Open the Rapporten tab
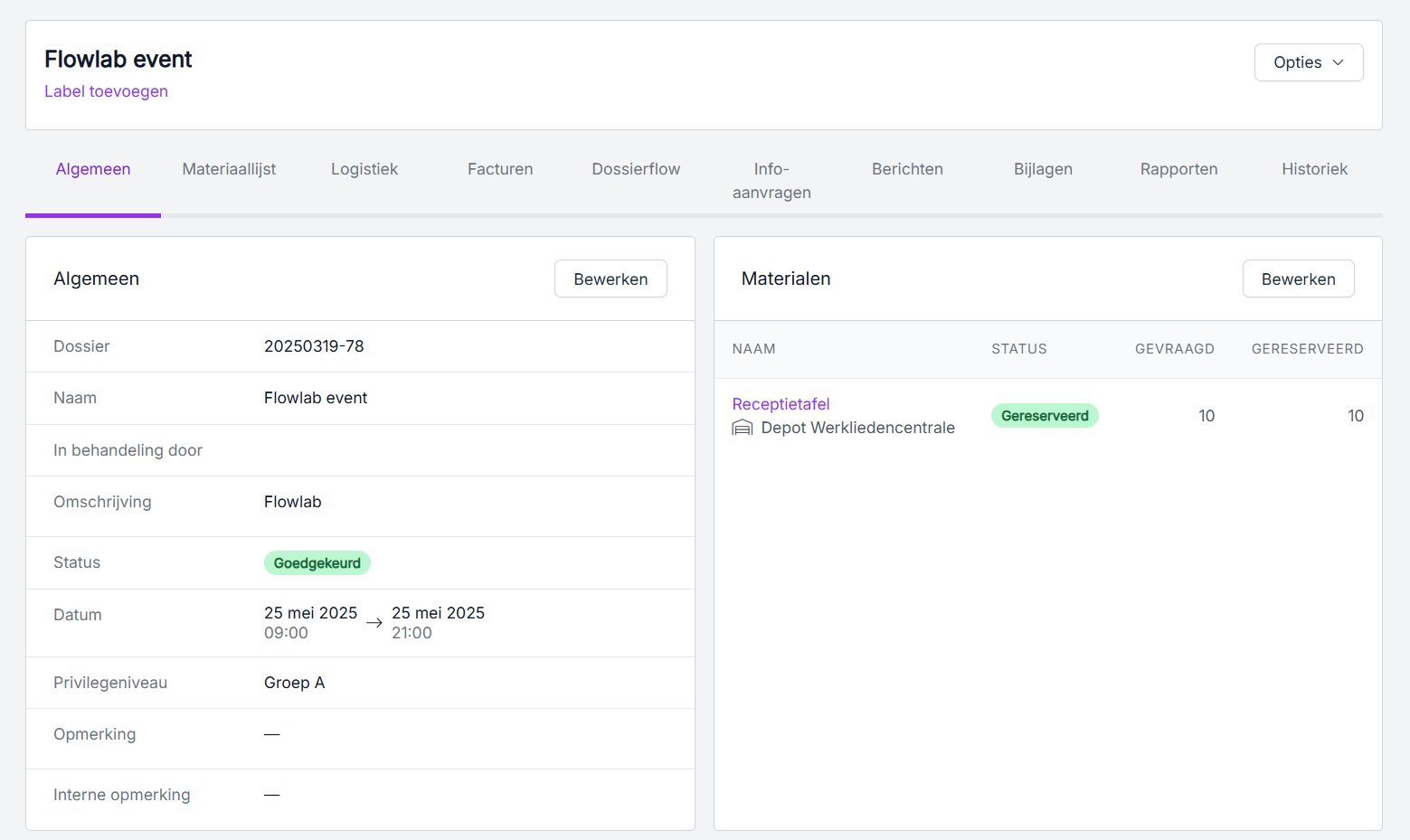 click(x=1178, y=169)
